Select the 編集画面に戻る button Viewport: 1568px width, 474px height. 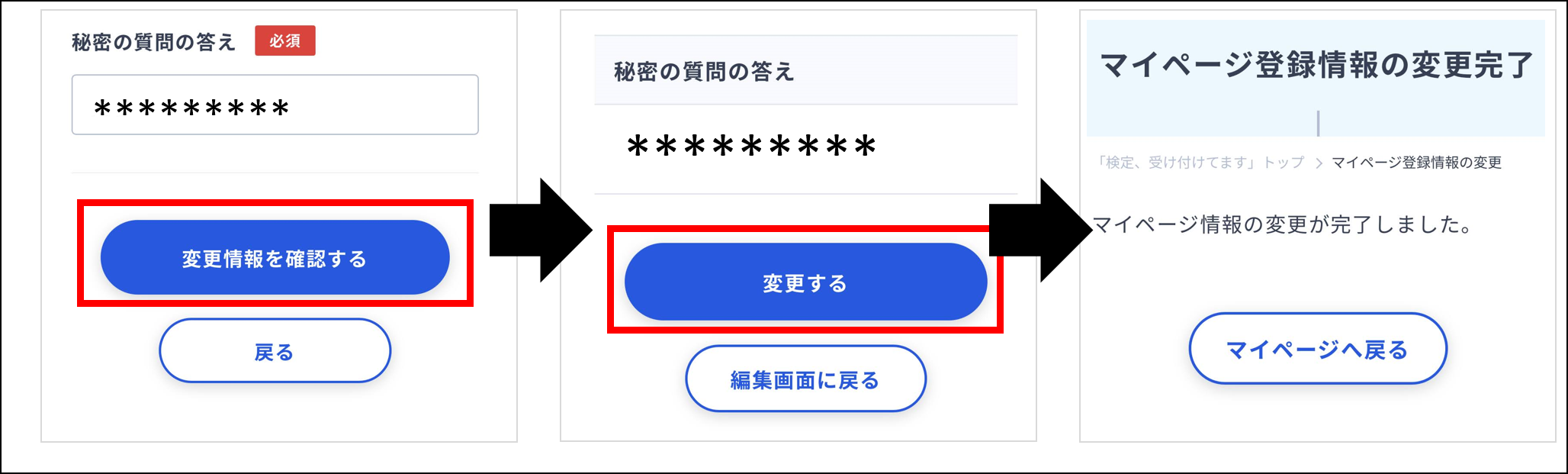[805, 379]
